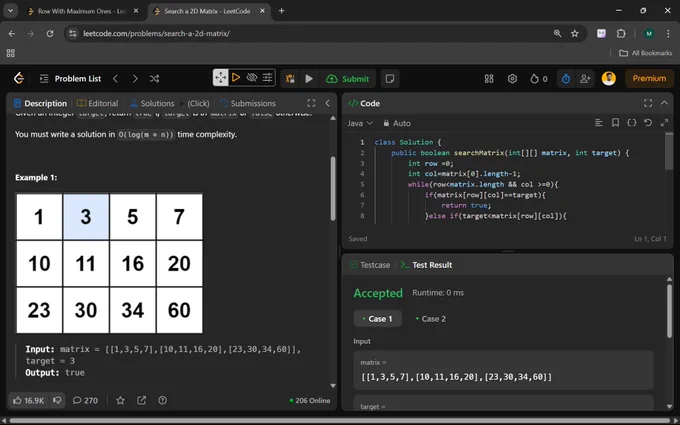The image size is (680, 425).
Task: Open the notes icon beside Submit
Action: [390, 78]
